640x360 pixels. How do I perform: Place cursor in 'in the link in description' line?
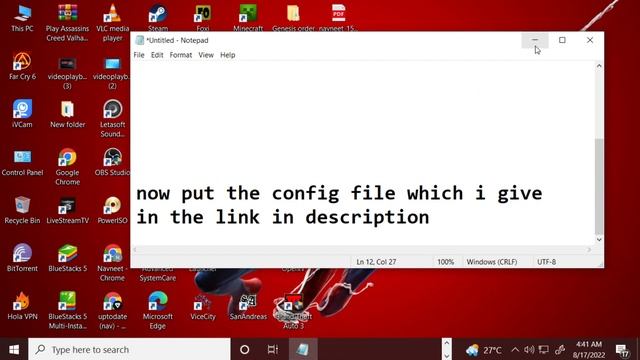[282, 217]
